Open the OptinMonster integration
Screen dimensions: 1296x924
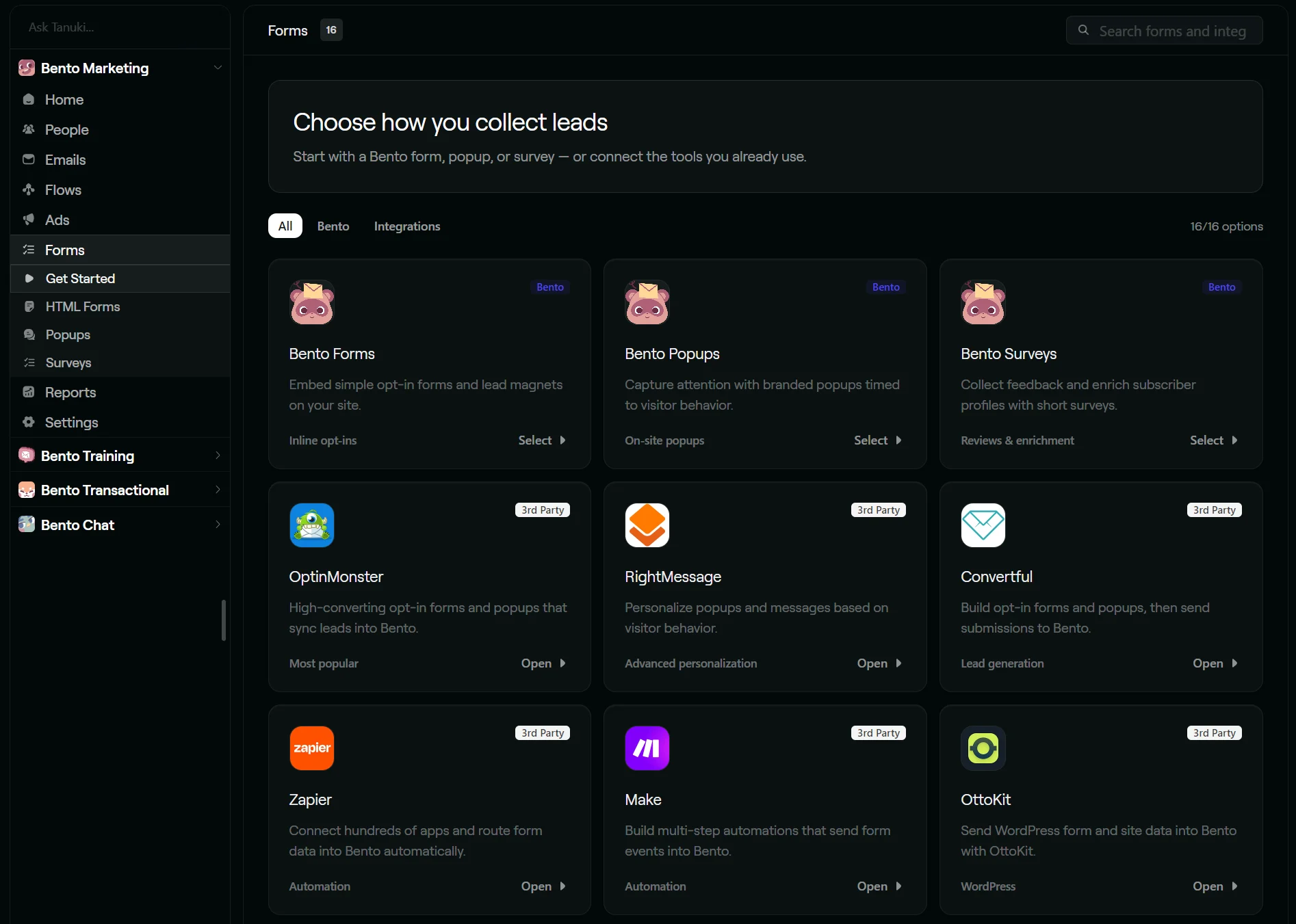click(x=543, y=663)
